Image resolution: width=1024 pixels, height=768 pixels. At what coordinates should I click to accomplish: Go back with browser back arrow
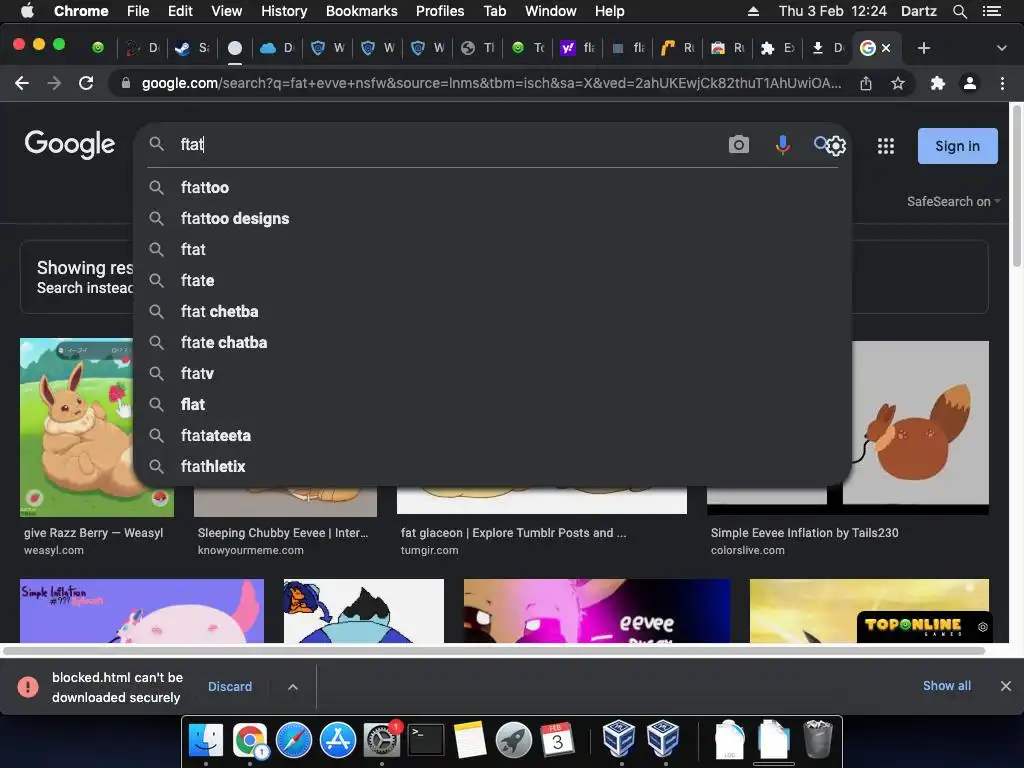(22, 83)
